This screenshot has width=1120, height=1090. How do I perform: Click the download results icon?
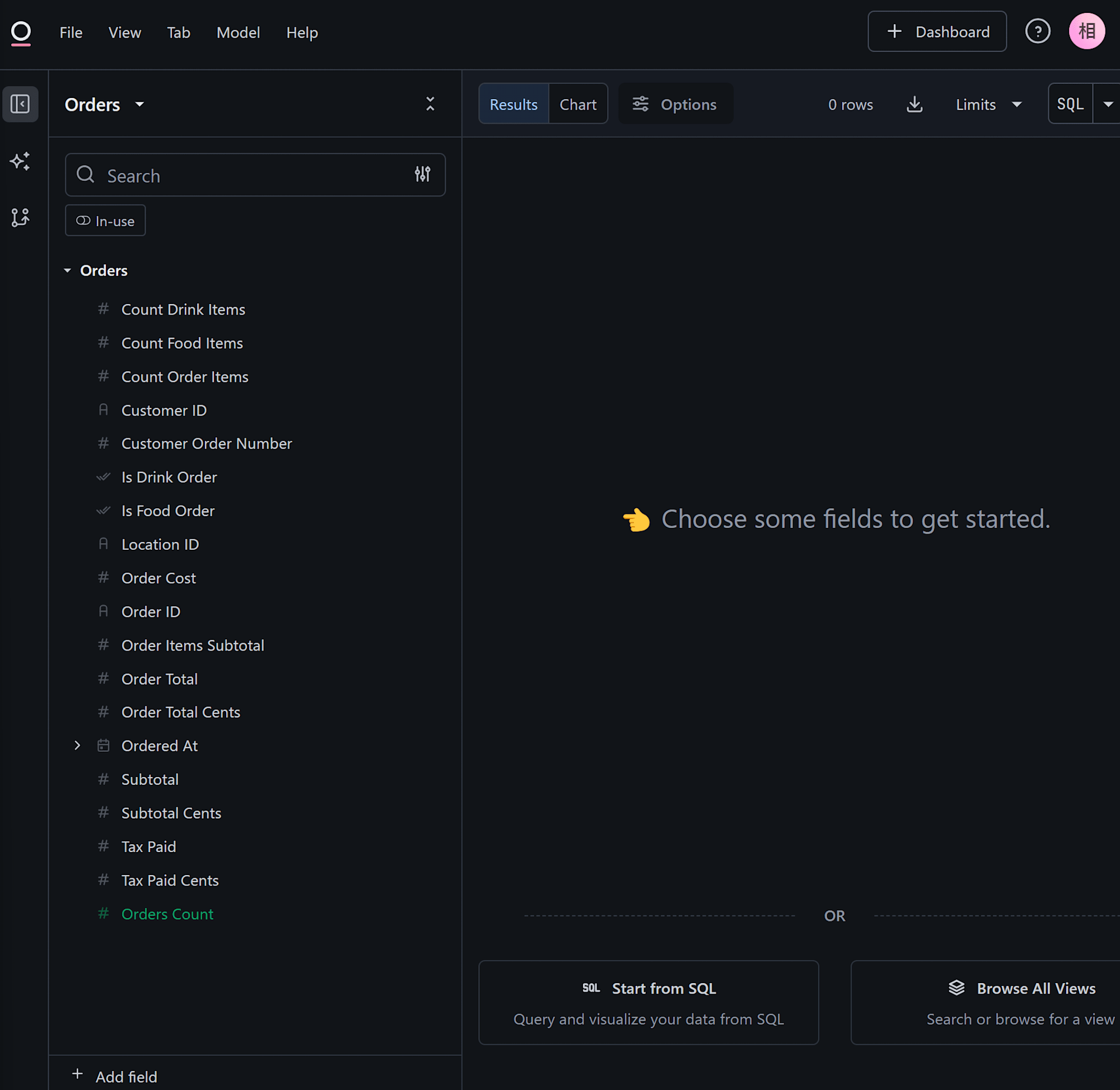[914, 104]
